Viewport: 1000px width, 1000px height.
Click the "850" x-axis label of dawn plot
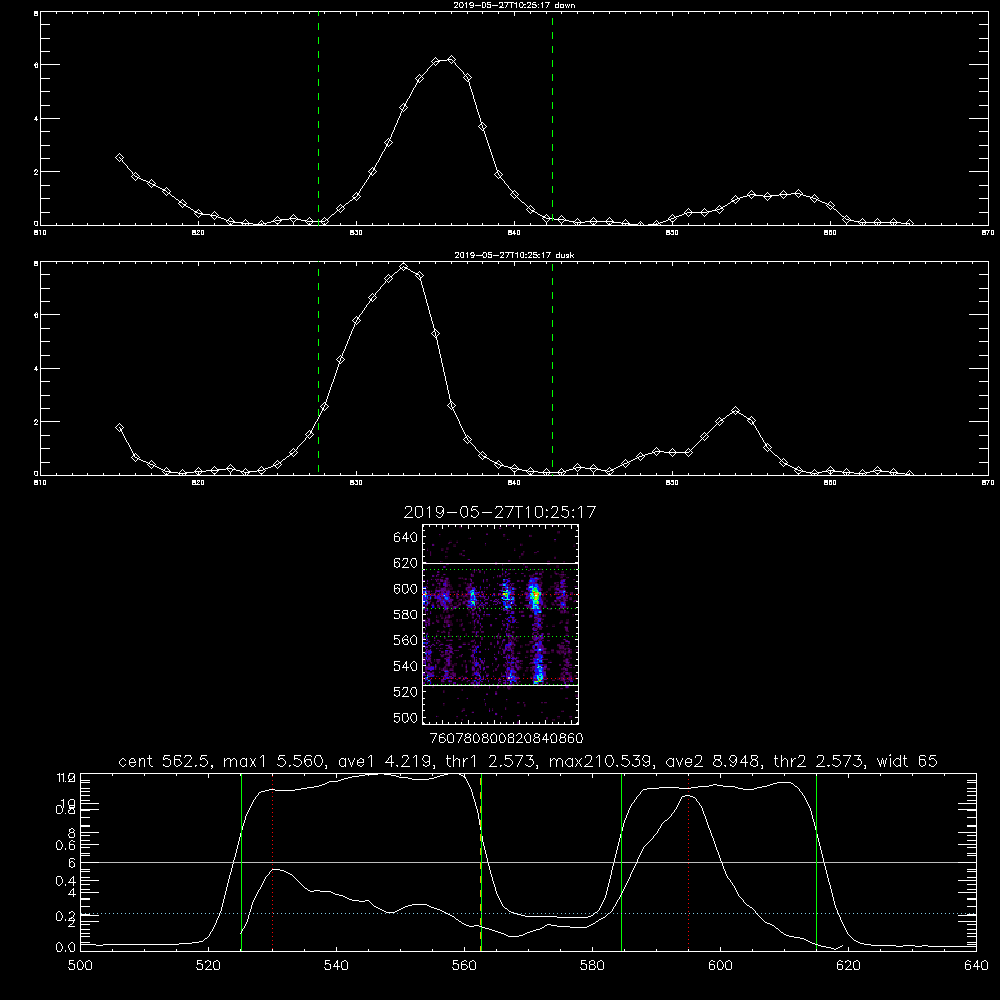coord(672,233)
